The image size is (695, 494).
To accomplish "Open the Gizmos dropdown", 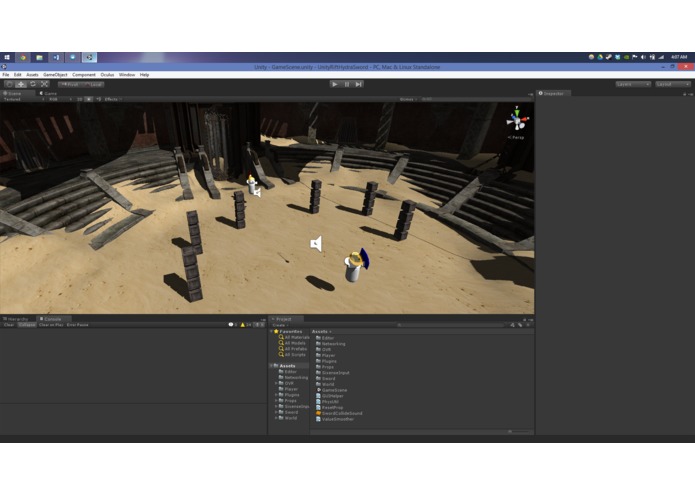I will click(408, 99).
